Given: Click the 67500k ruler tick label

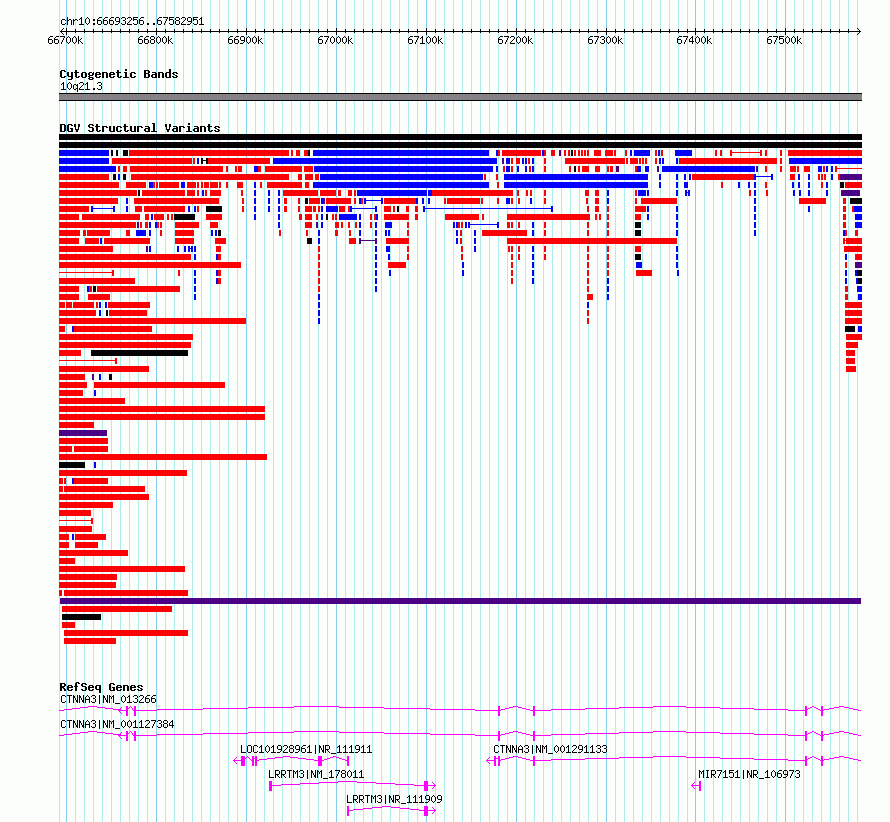Looking at the screenshot, I should pyautogui.click(x=784, y=40).
